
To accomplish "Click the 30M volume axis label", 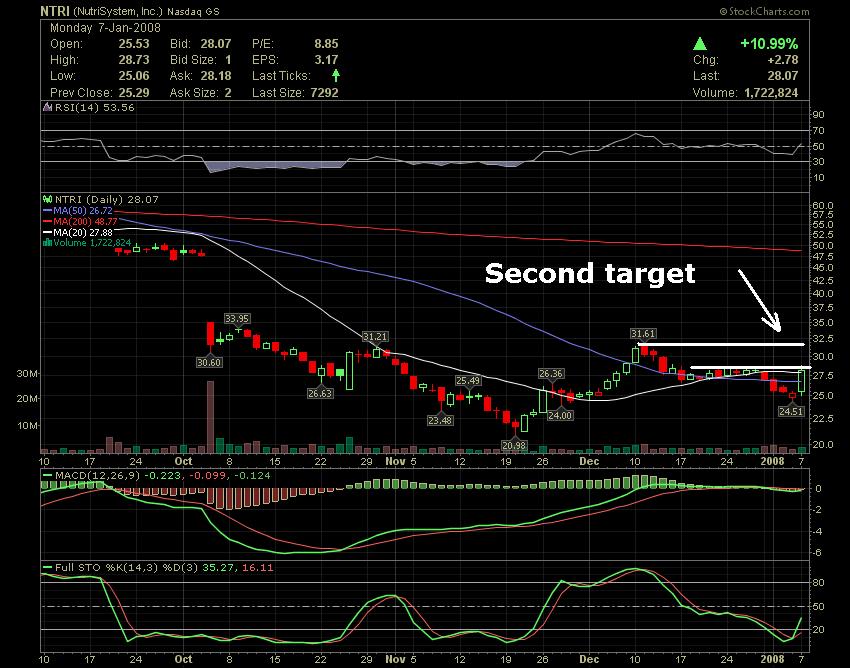I will click(27, 374).
